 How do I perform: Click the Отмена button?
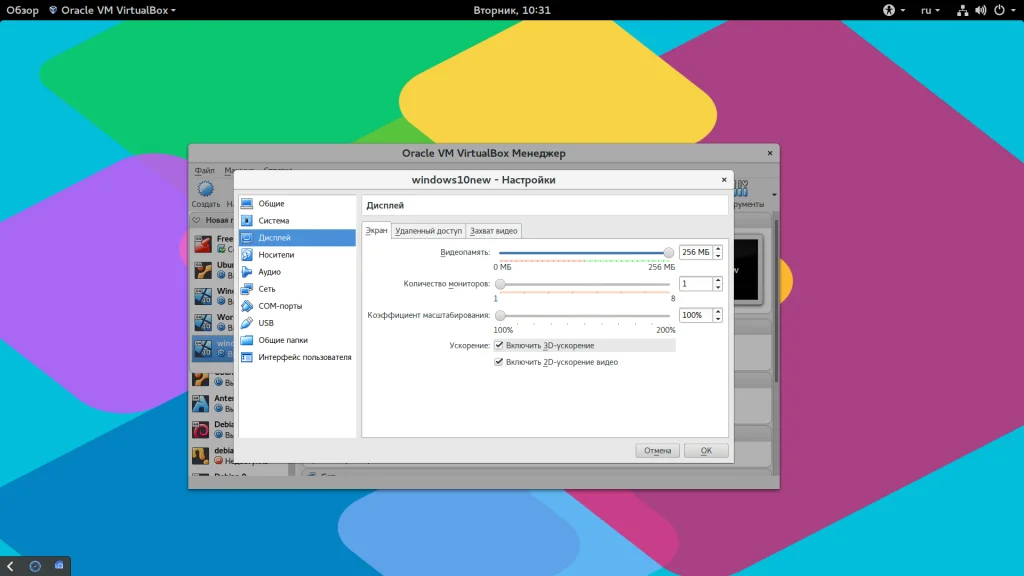click(657, 451)
